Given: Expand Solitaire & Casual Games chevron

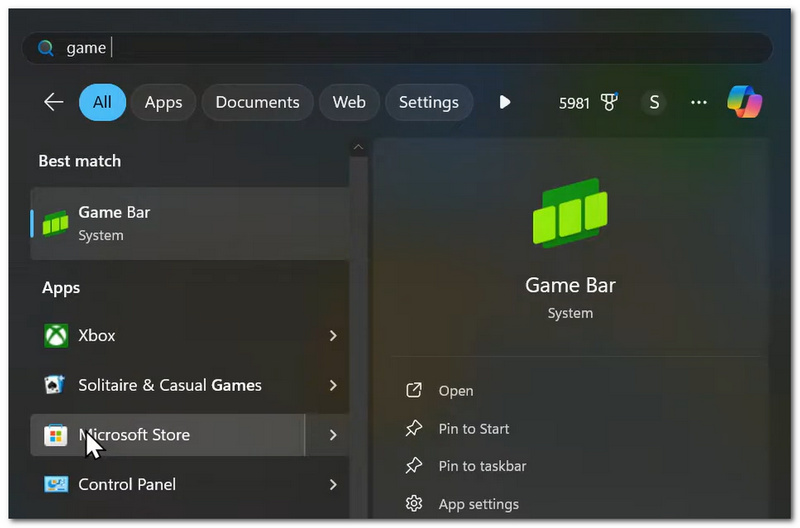Looking at the screenshot, I should (x=333, y=385).
